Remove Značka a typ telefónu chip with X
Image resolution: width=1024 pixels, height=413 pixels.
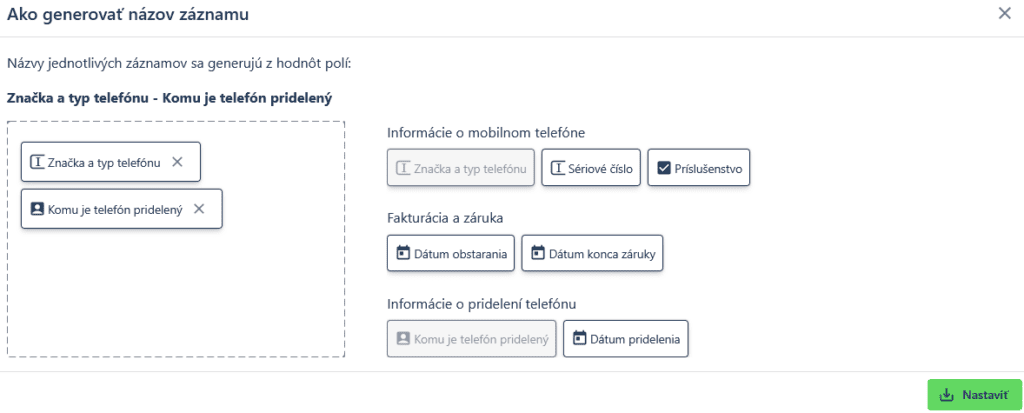click(177, 162)
